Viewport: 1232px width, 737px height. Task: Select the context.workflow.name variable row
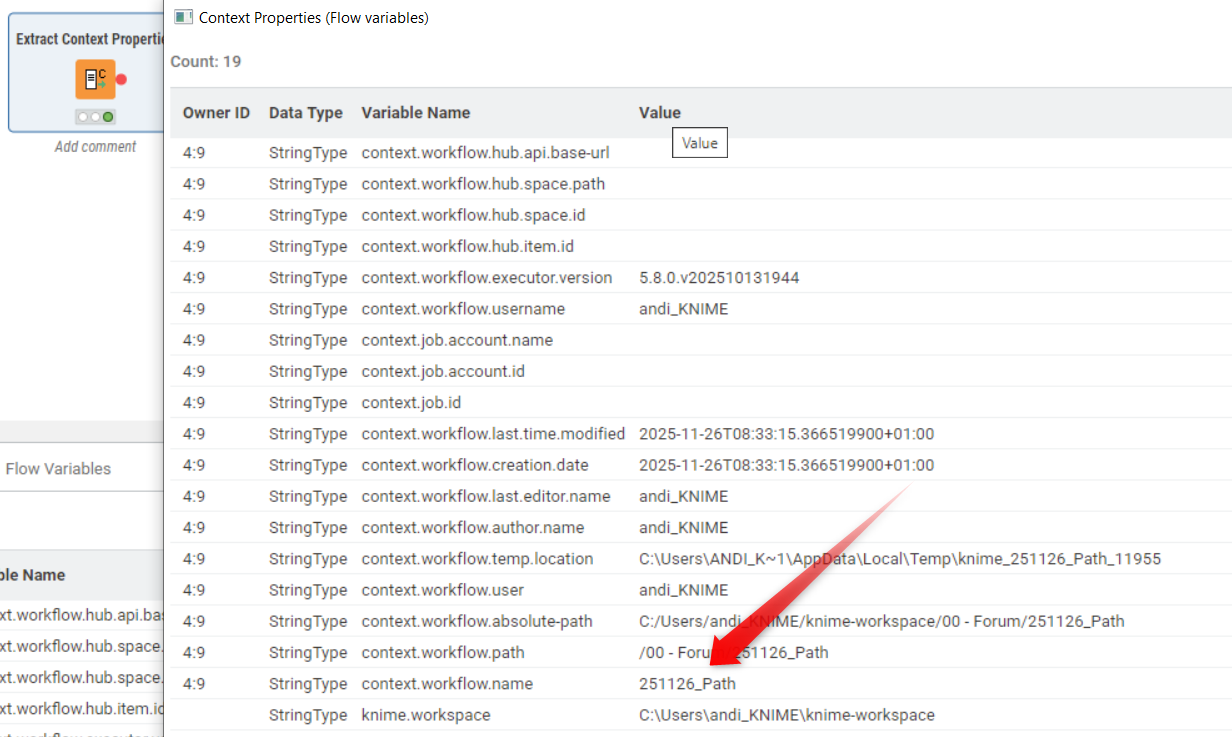pos(447,684)
